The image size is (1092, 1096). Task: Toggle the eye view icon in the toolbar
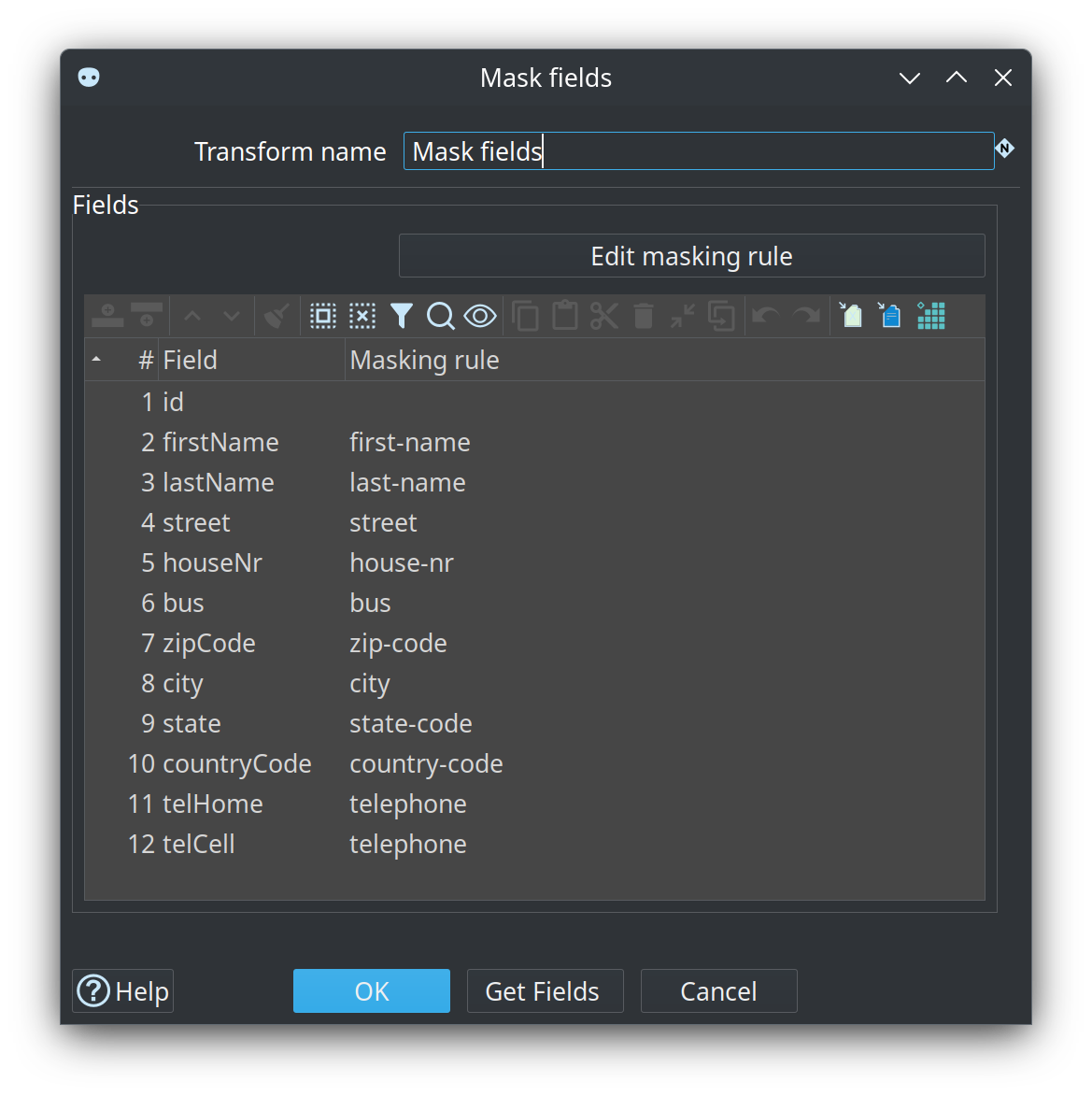point(480,316)
